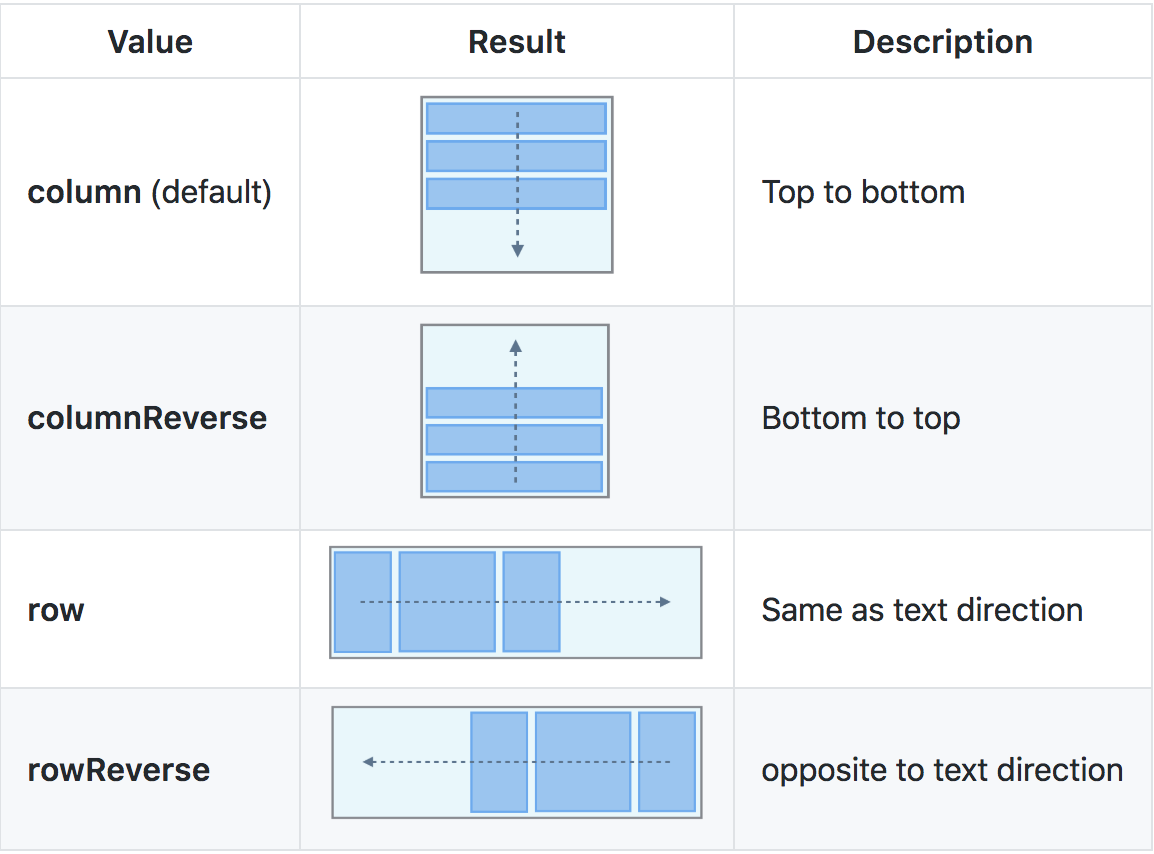This screenshot has height=854, width=1154.
Task: Select the column layout diagram
Action: [516, 184]
